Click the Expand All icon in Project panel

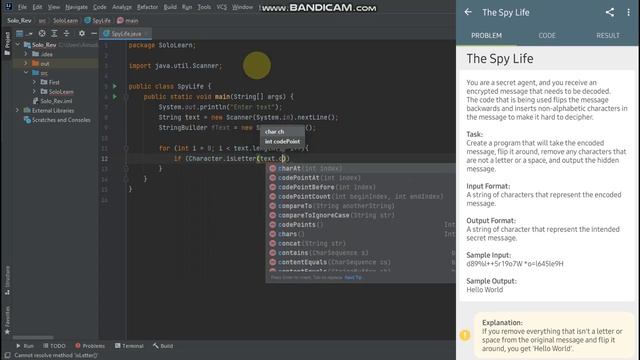(54, 33)
